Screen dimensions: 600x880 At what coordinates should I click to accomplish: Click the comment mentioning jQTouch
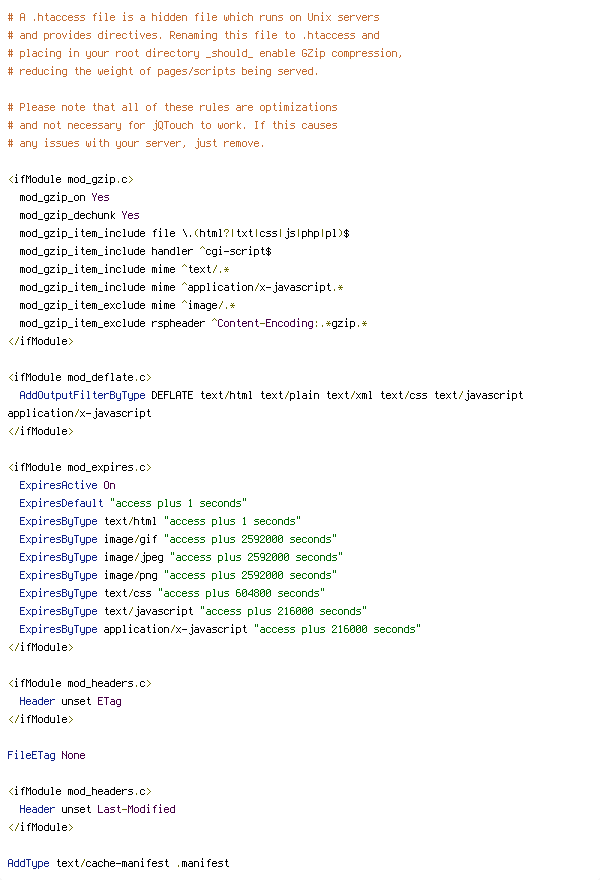click(x=172, y=125)
